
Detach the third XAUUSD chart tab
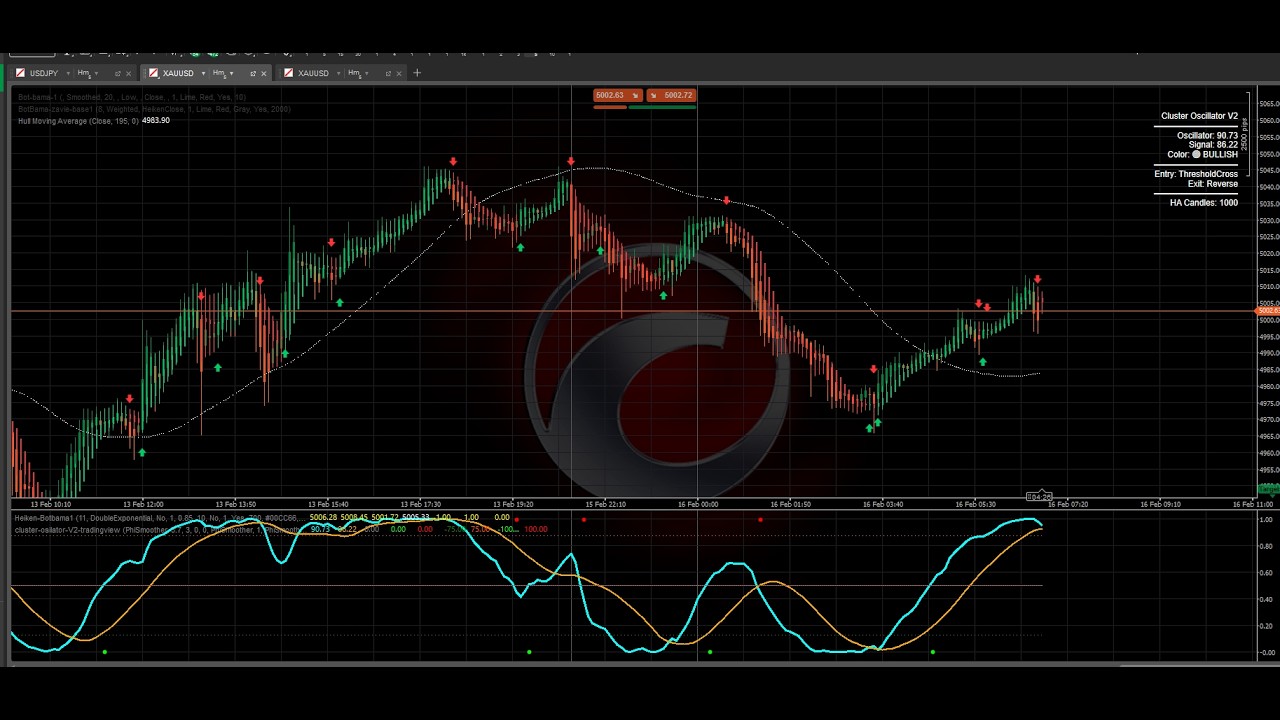[x=388, y=73]
